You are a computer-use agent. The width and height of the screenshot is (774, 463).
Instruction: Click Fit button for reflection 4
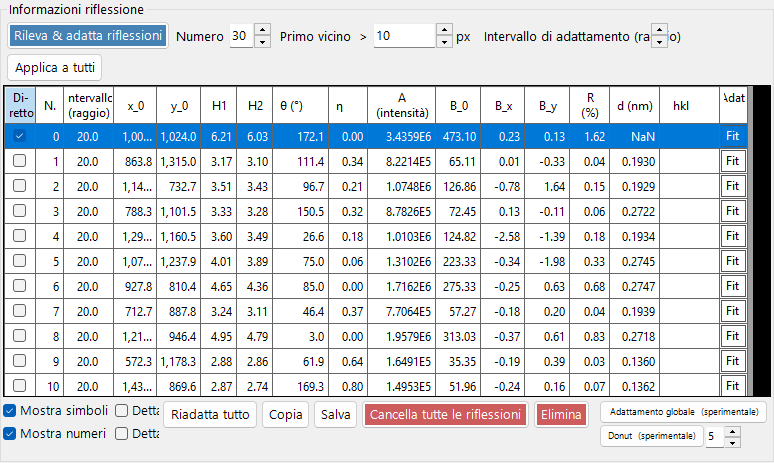click(x=733, y=236)
